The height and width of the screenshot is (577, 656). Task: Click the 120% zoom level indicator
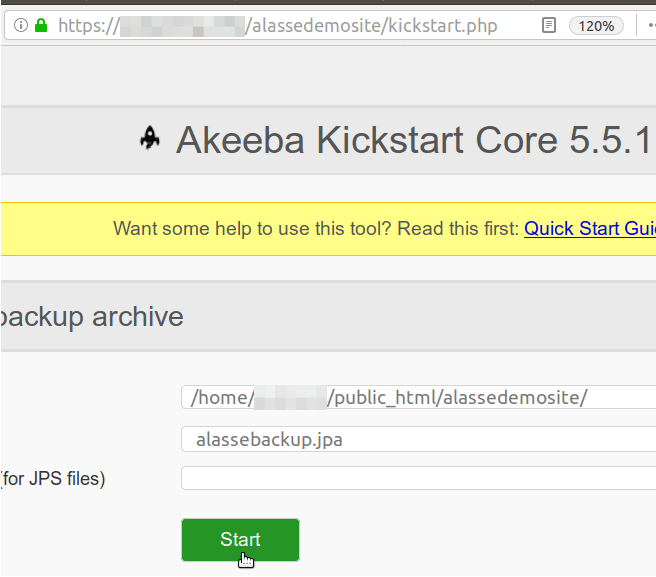coord(596,26)
